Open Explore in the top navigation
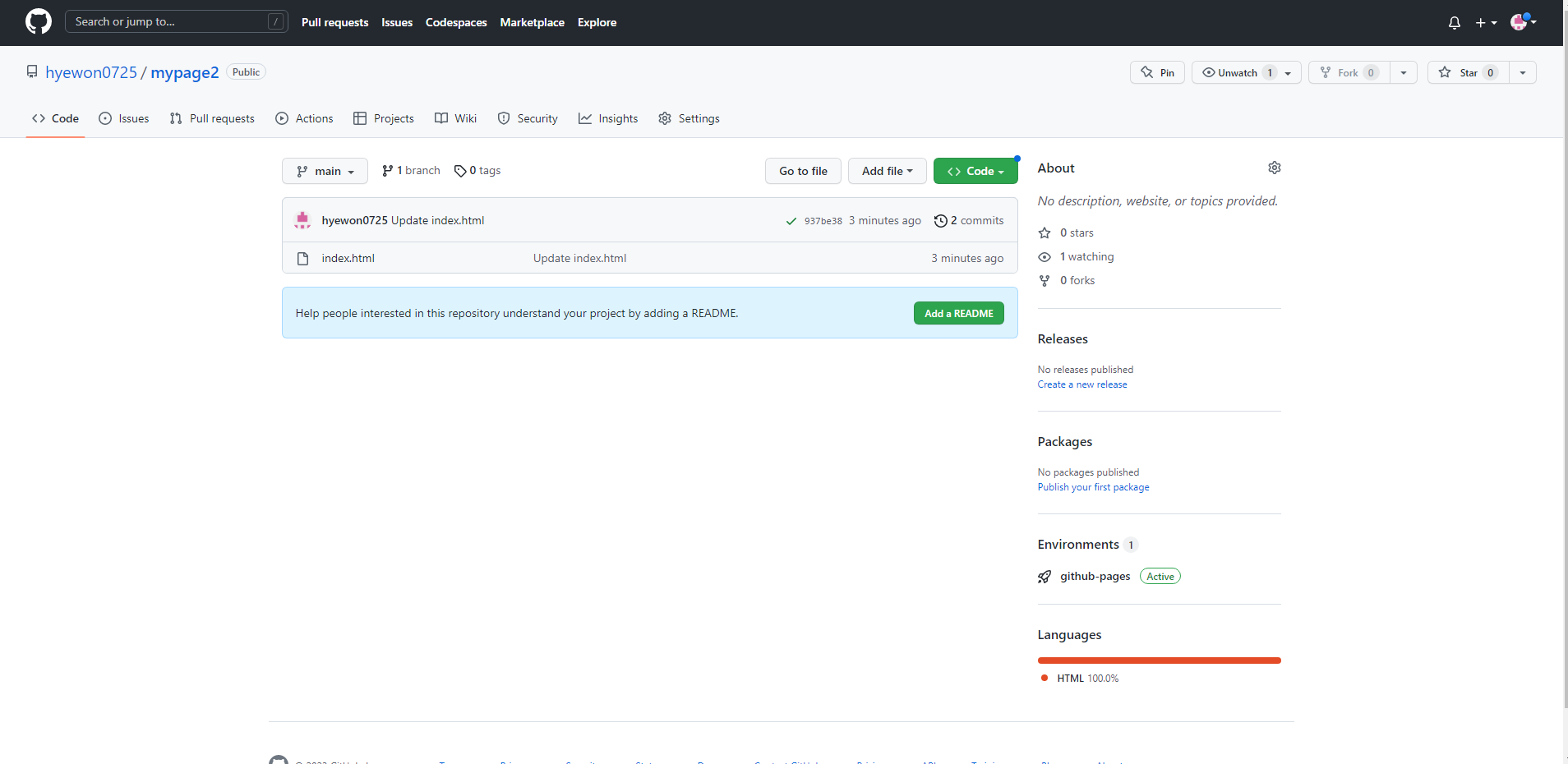The width and height of the screenshot is (1568, 764). tap(597, 22)
